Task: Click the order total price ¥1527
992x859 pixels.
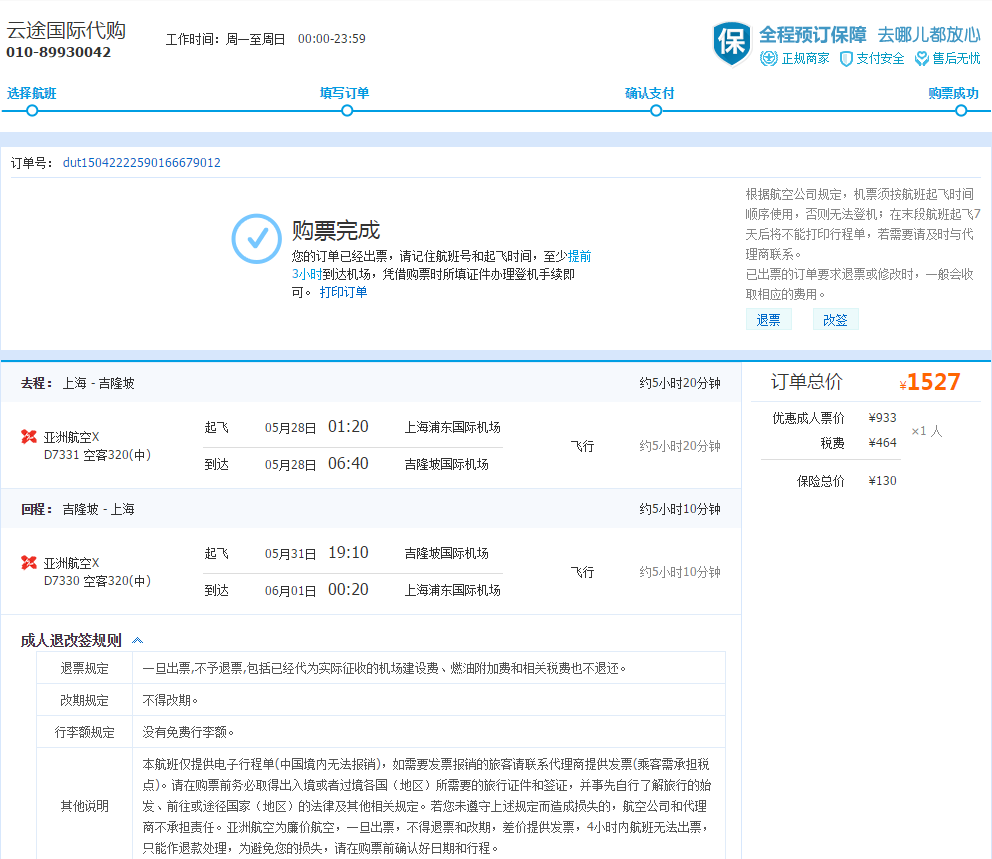Action: [932, 382]
